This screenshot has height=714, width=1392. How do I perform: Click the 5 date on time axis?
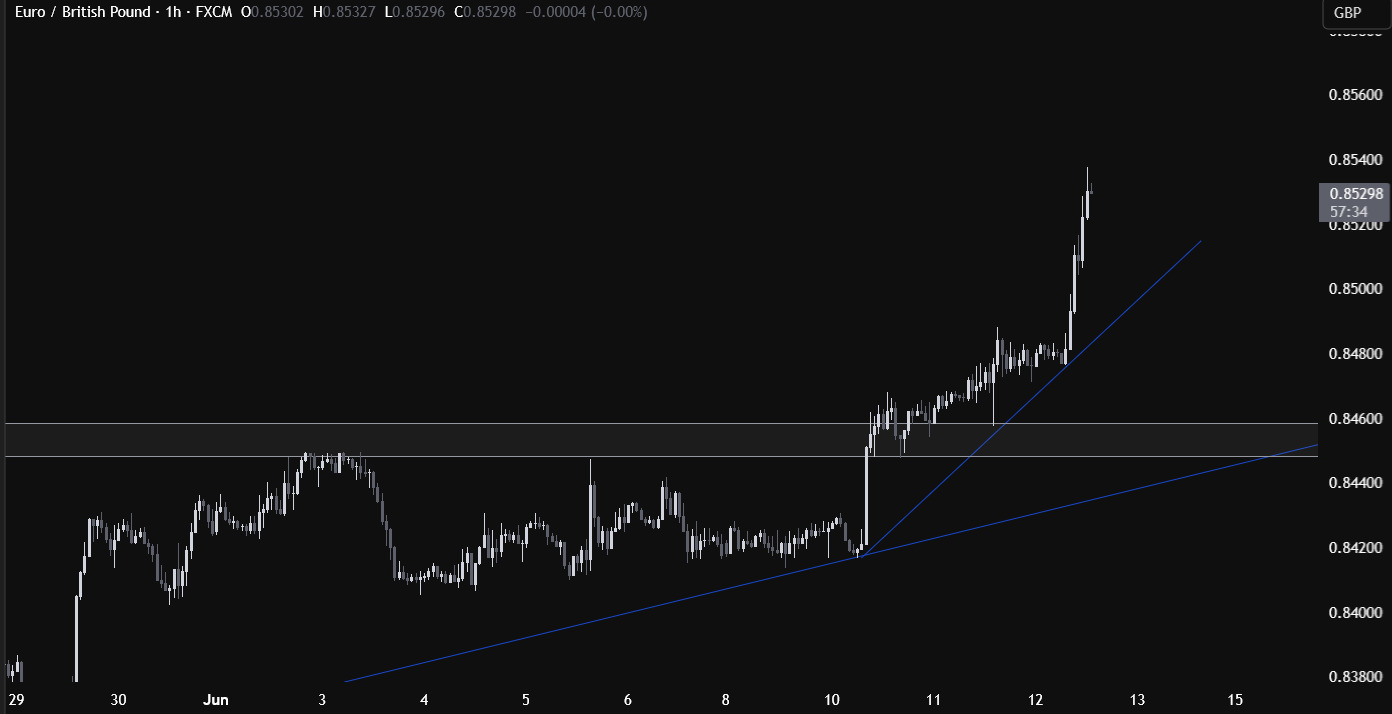coord(525,699)
